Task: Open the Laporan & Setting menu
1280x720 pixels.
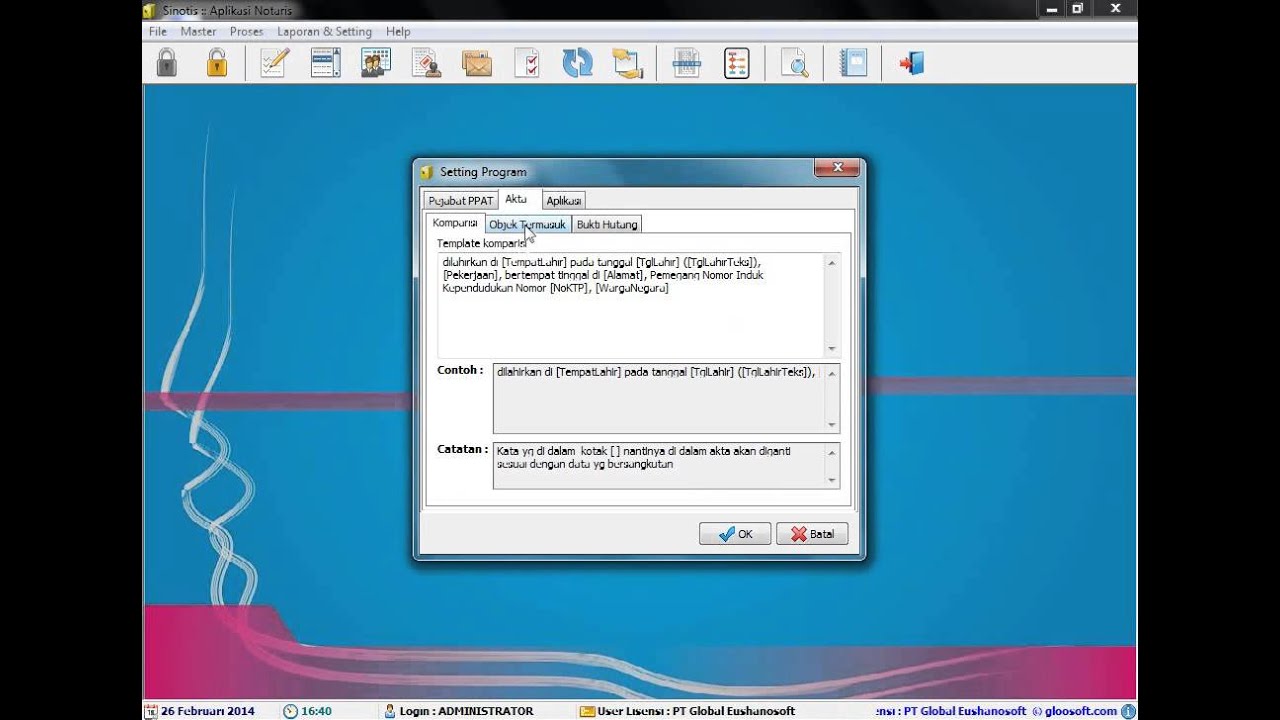Action: tap(324, 32)
